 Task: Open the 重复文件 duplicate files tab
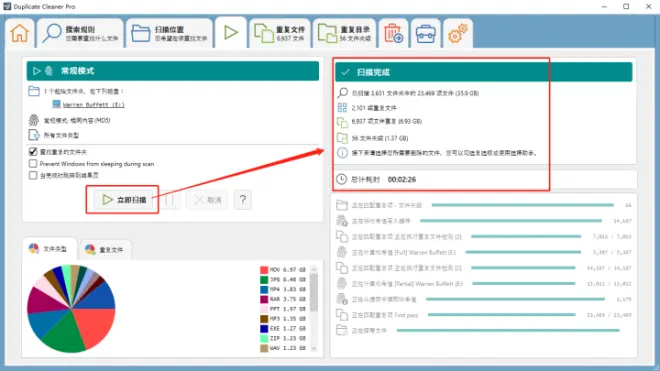coord(280,33)
